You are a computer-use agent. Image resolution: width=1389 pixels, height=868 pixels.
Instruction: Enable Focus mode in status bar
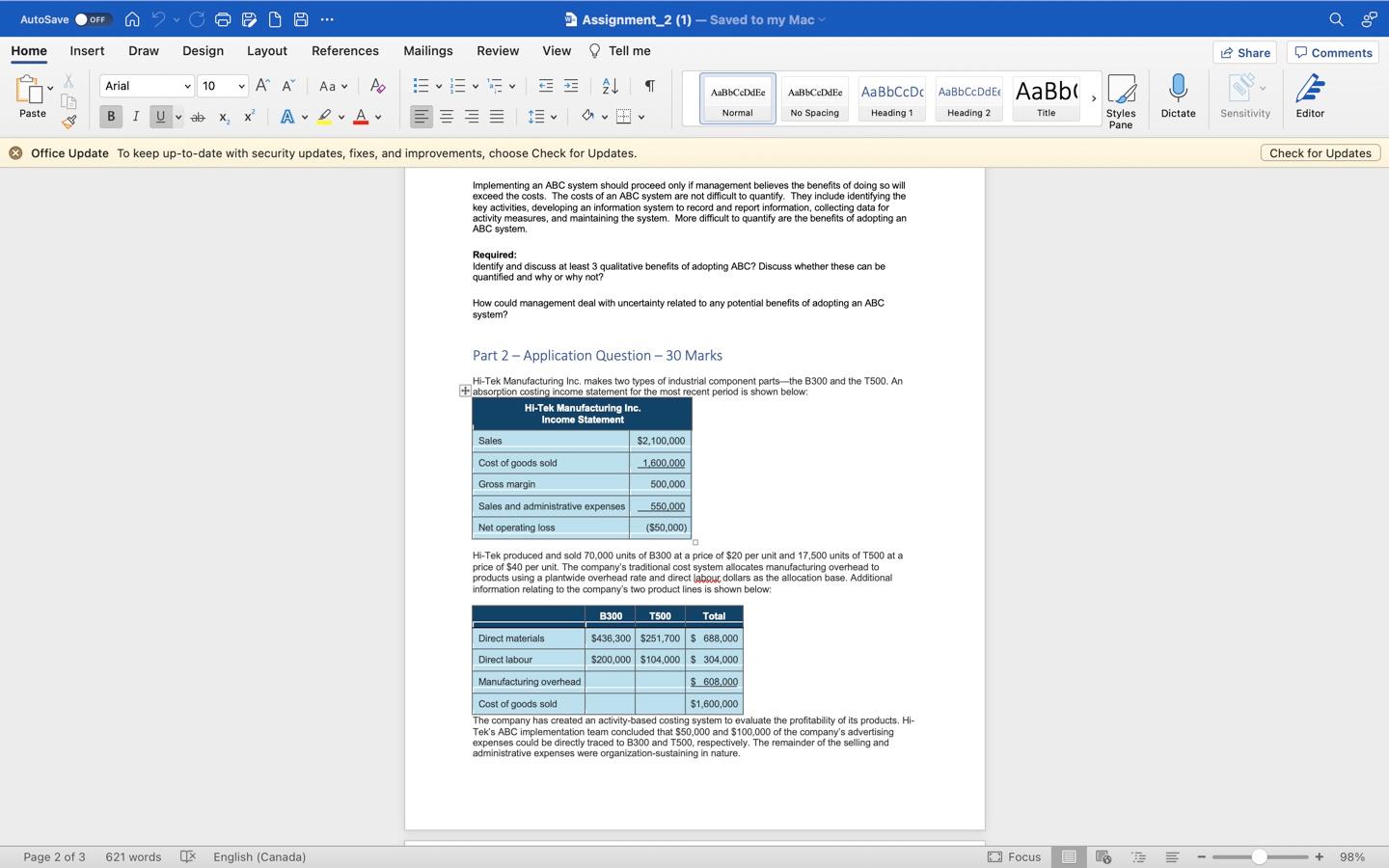tap(1015, 856)
